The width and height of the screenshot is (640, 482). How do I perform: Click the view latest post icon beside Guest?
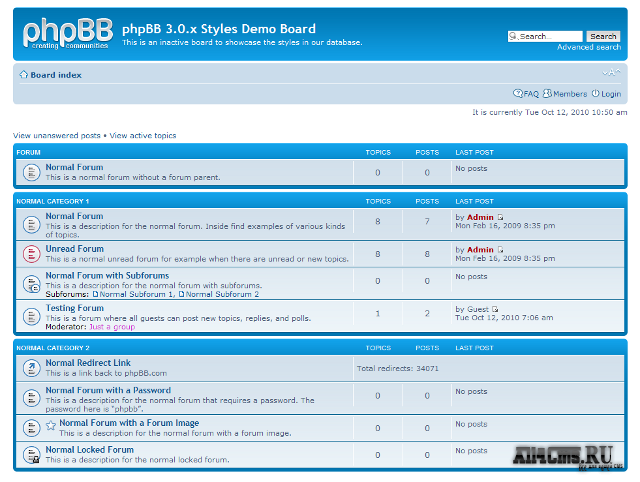pos(495,309)
